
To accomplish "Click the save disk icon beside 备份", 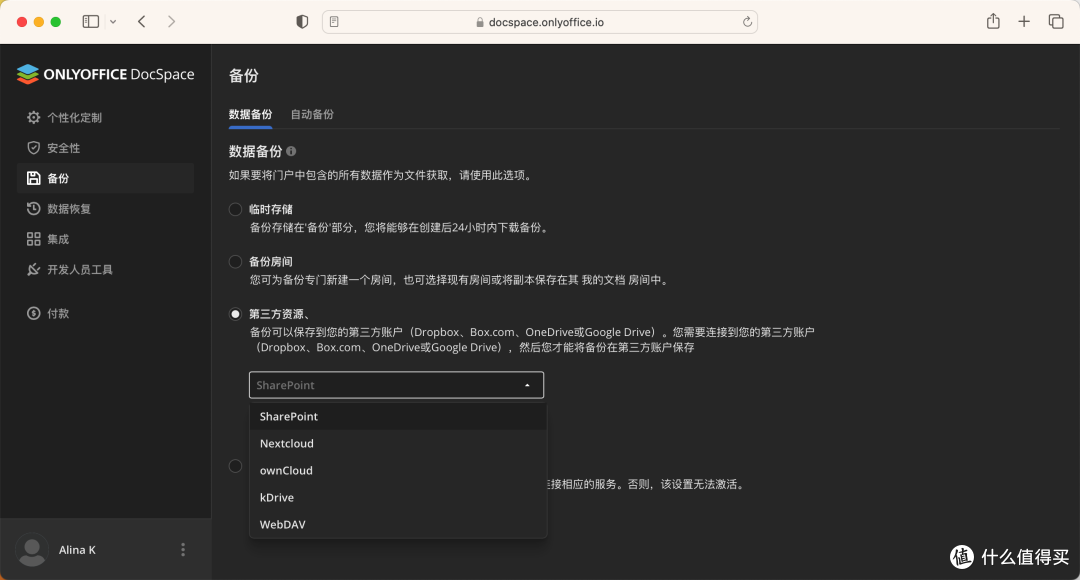I will tap(33, 178).
